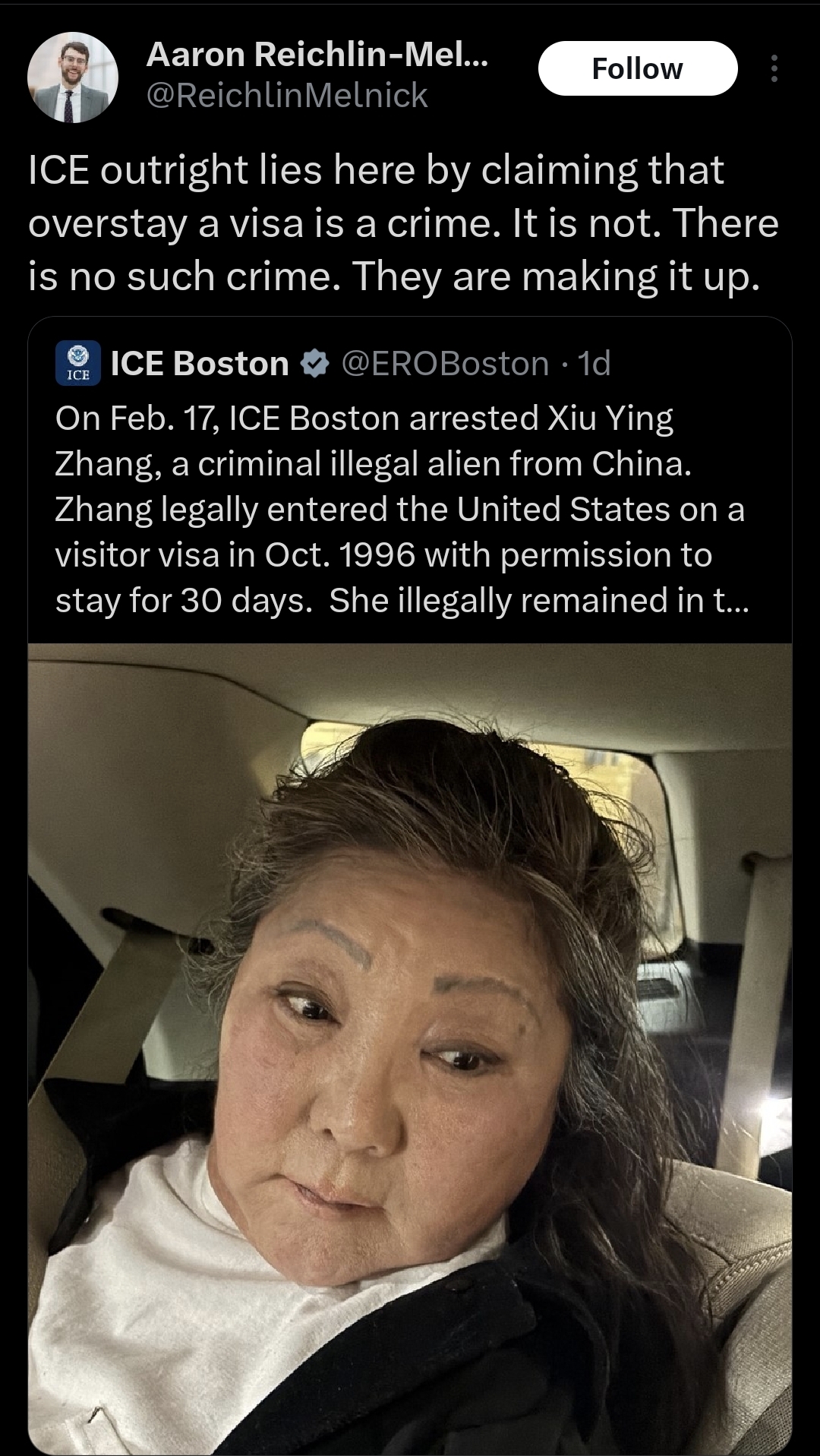Tap the 'visitor visa in Oct. 1996' line
The image size is (820, 1456).
(383, 555)
